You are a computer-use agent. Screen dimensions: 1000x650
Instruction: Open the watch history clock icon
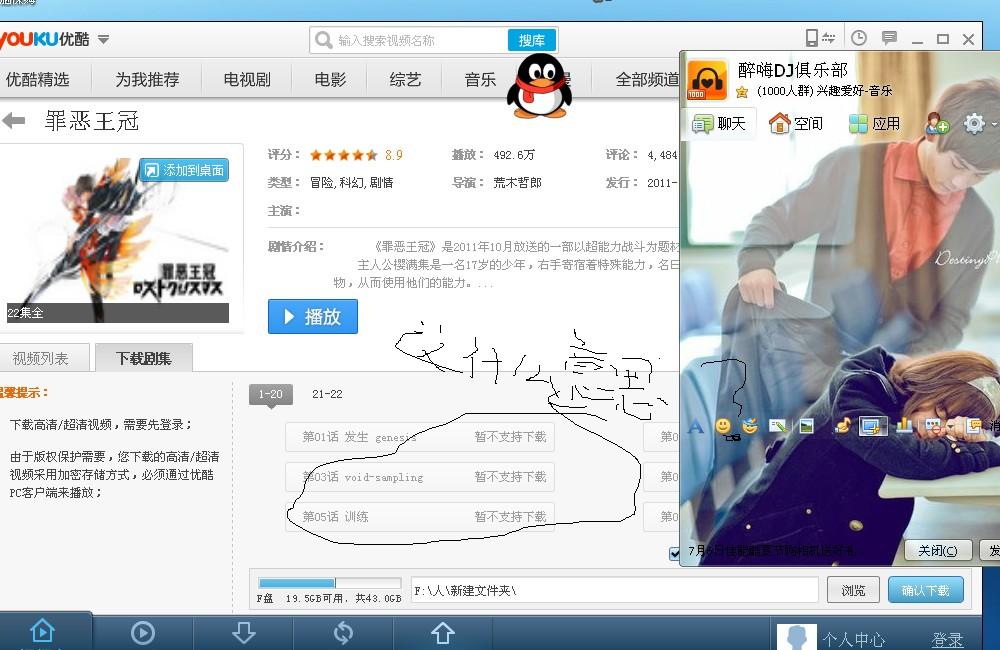pos(859,38)
